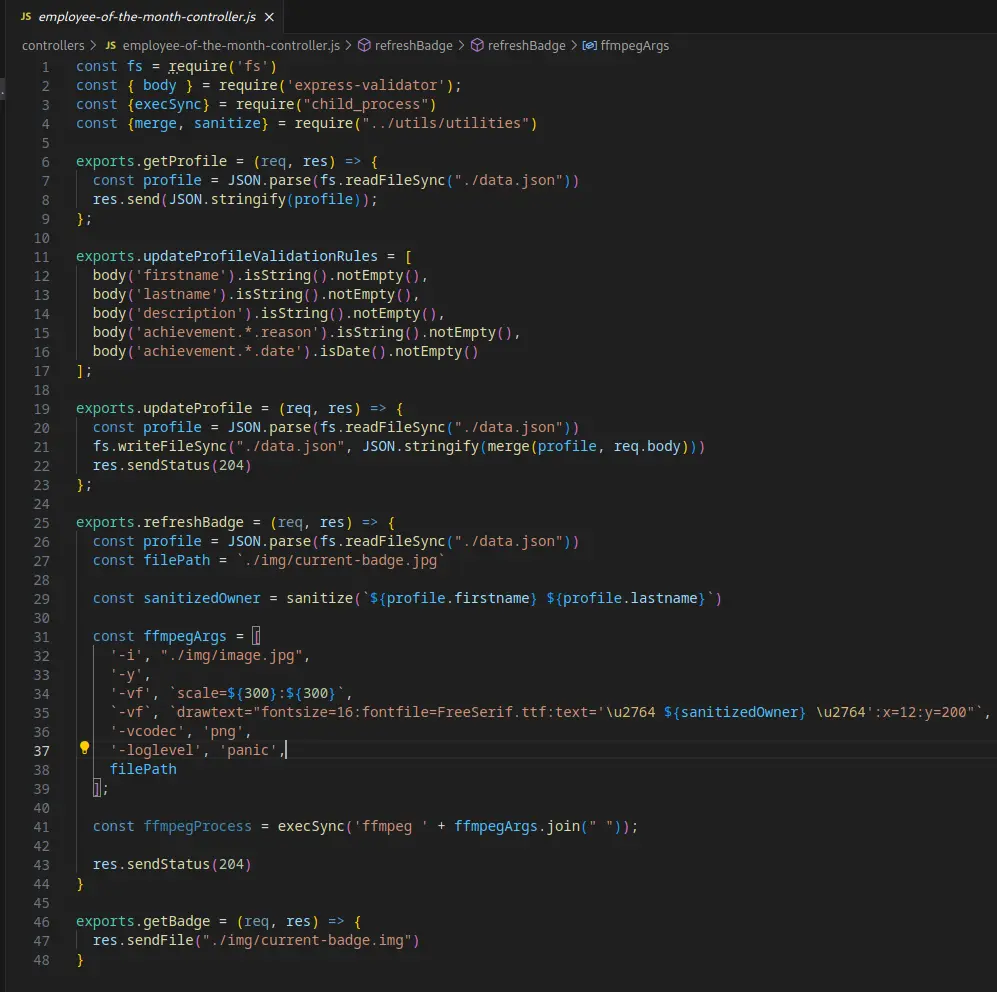This screenshot has height=992, width=997.
Task: Click the second refreshBadge breadcrumb label
Action: pos(526,45)
